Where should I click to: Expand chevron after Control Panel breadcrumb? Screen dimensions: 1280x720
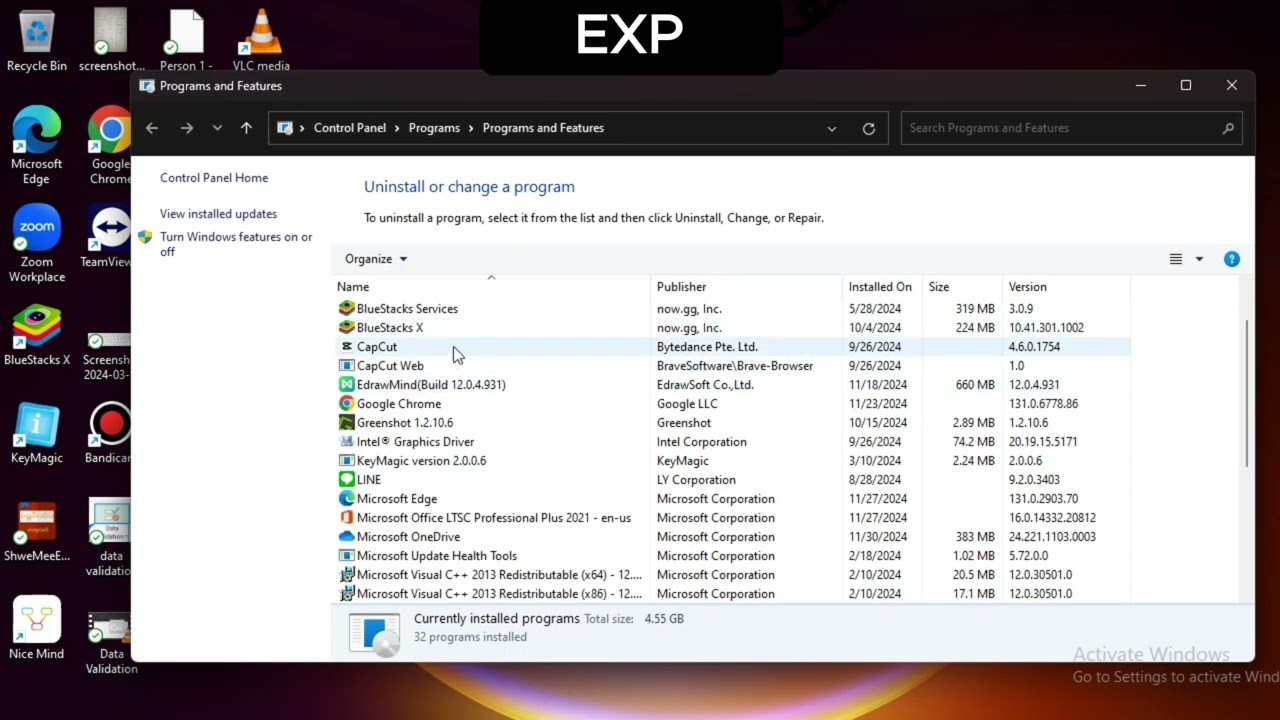[397, 128]
